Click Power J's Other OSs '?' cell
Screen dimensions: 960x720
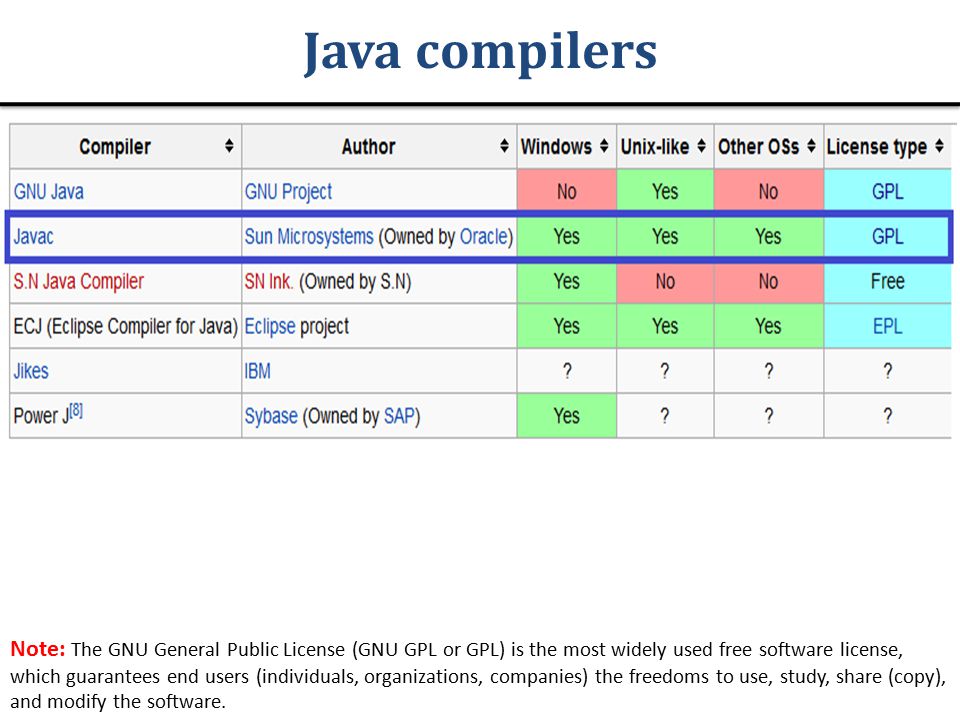click(768, 416)
